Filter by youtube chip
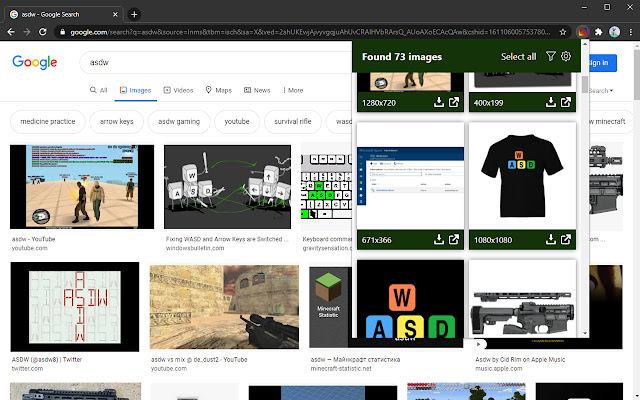Screen dimensions: 640x400 237,122
